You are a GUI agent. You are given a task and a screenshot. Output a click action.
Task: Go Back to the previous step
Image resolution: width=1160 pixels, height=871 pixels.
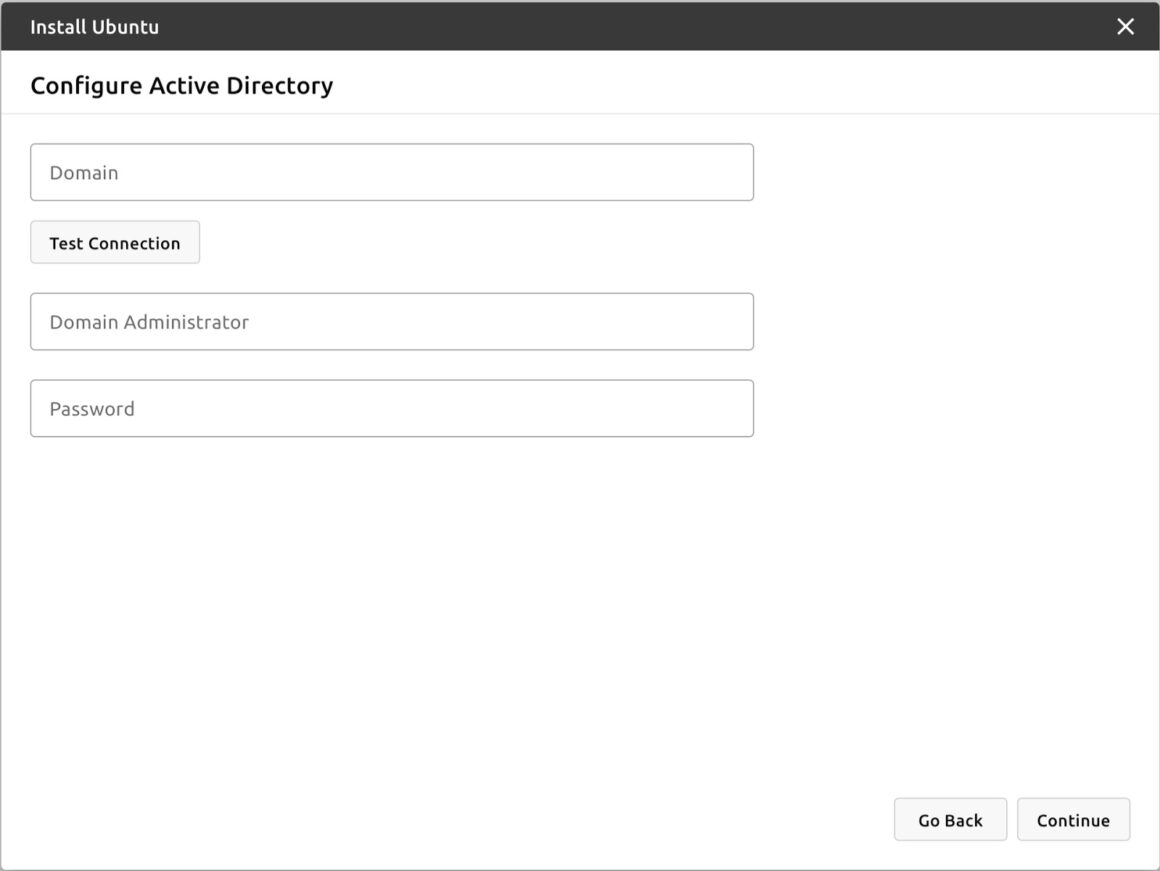950,819
